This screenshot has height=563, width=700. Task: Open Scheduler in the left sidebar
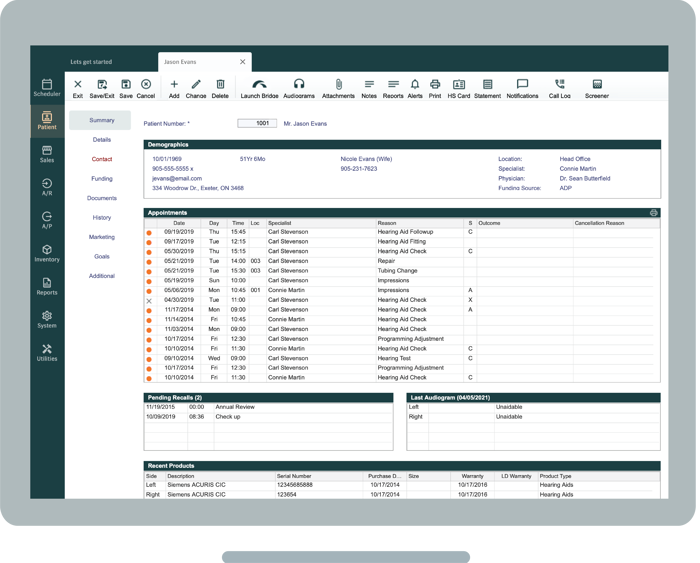pos(47,88)
